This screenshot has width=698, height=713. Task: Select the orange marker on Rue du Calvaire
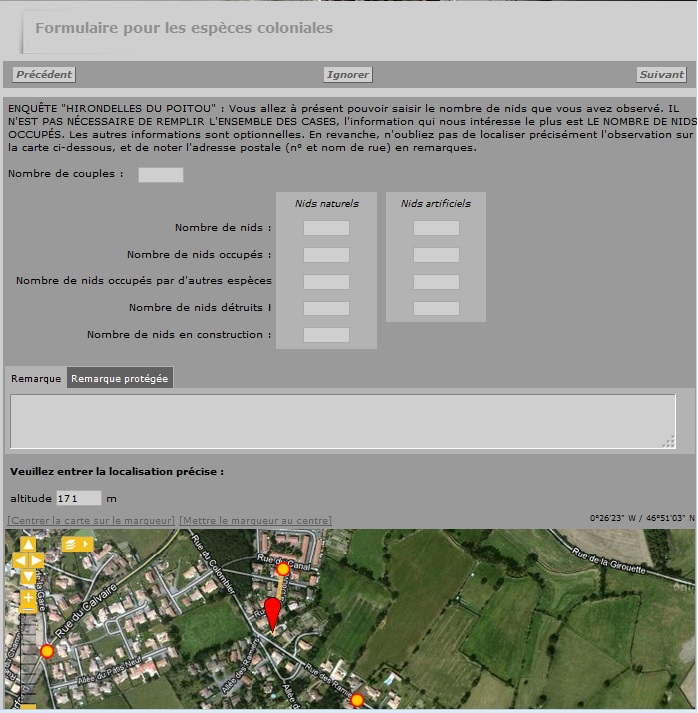(47, 651)
